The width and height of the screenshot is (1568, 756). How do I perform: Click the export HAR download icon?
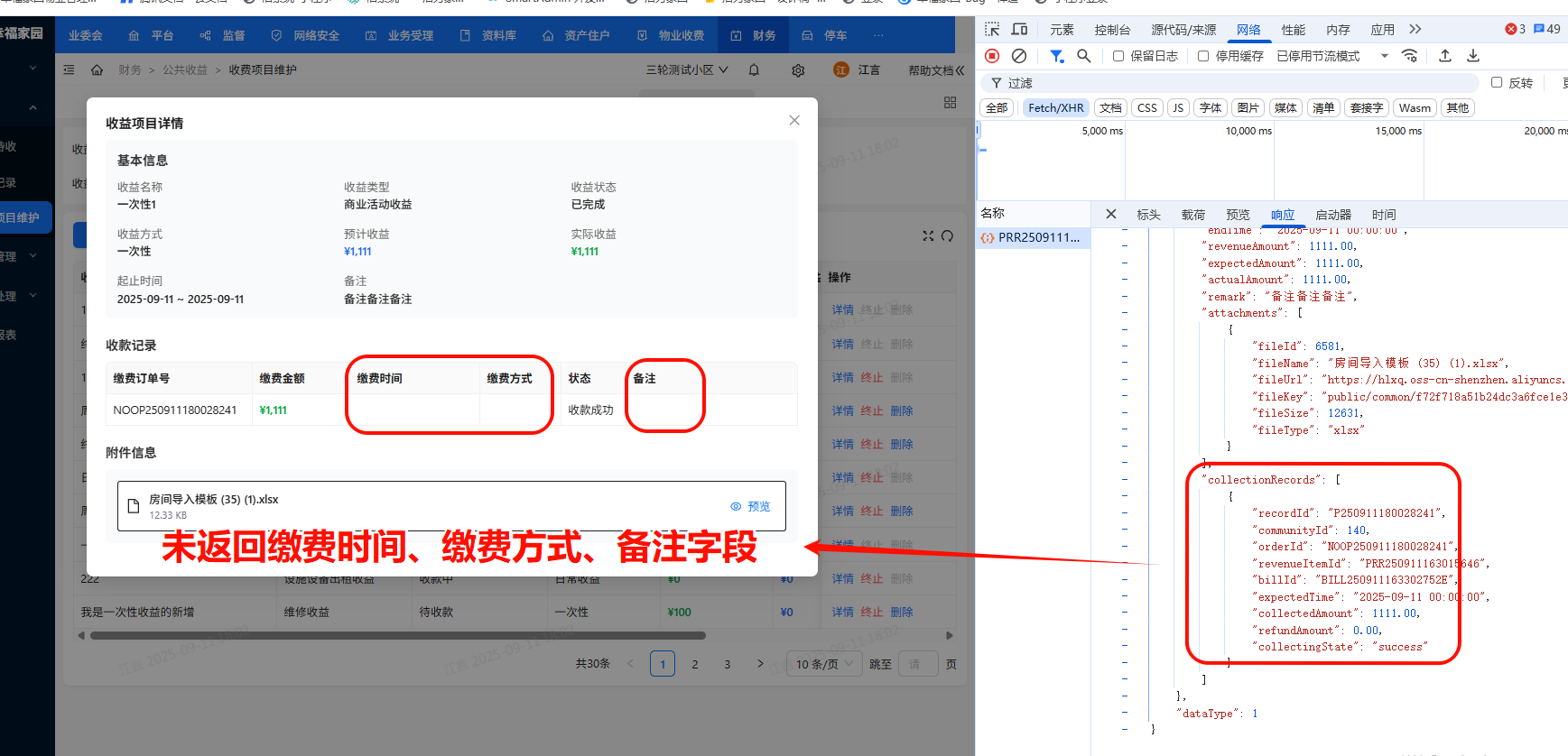pos(1473,56)
